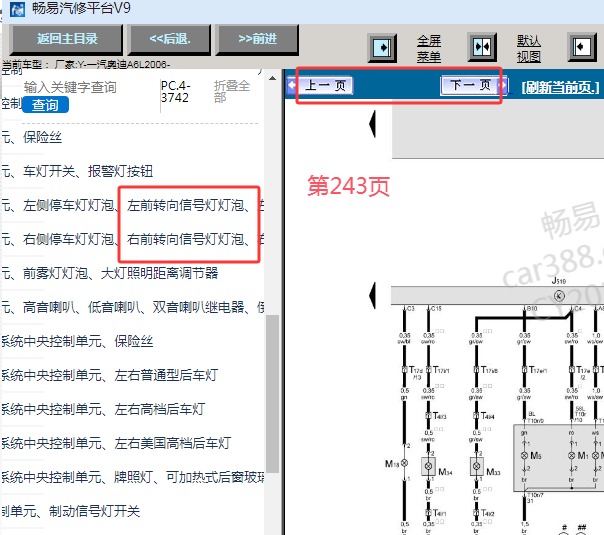Open the 保险丝 list entry

(42, 137)
